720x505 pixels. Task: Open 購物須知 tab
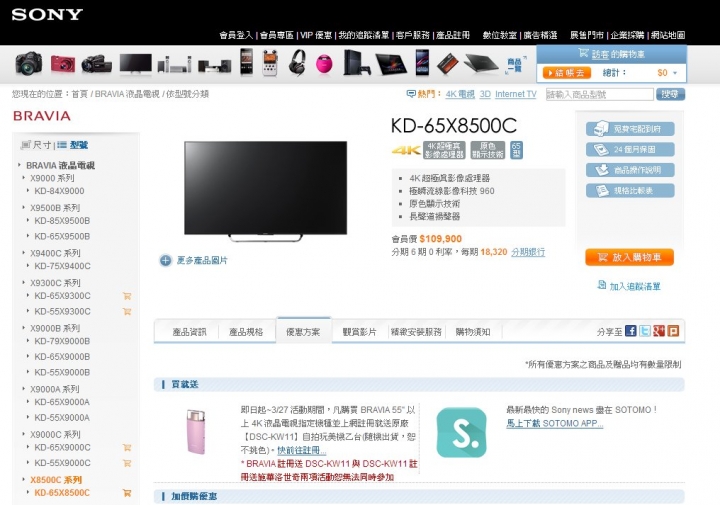pos(473,332)
